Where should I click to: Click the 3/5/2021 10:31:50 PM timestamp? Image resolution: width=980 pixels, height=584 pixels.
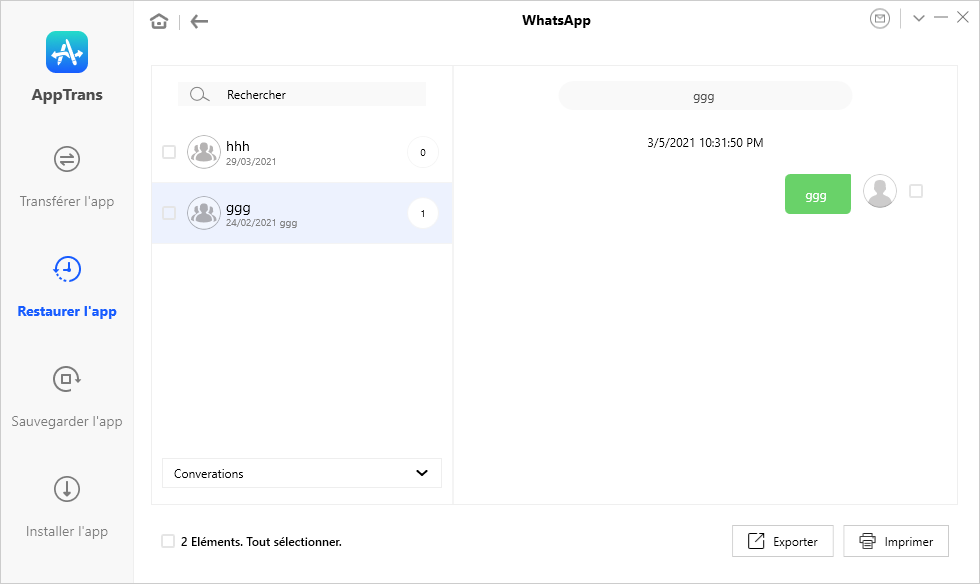coord(705,143)
